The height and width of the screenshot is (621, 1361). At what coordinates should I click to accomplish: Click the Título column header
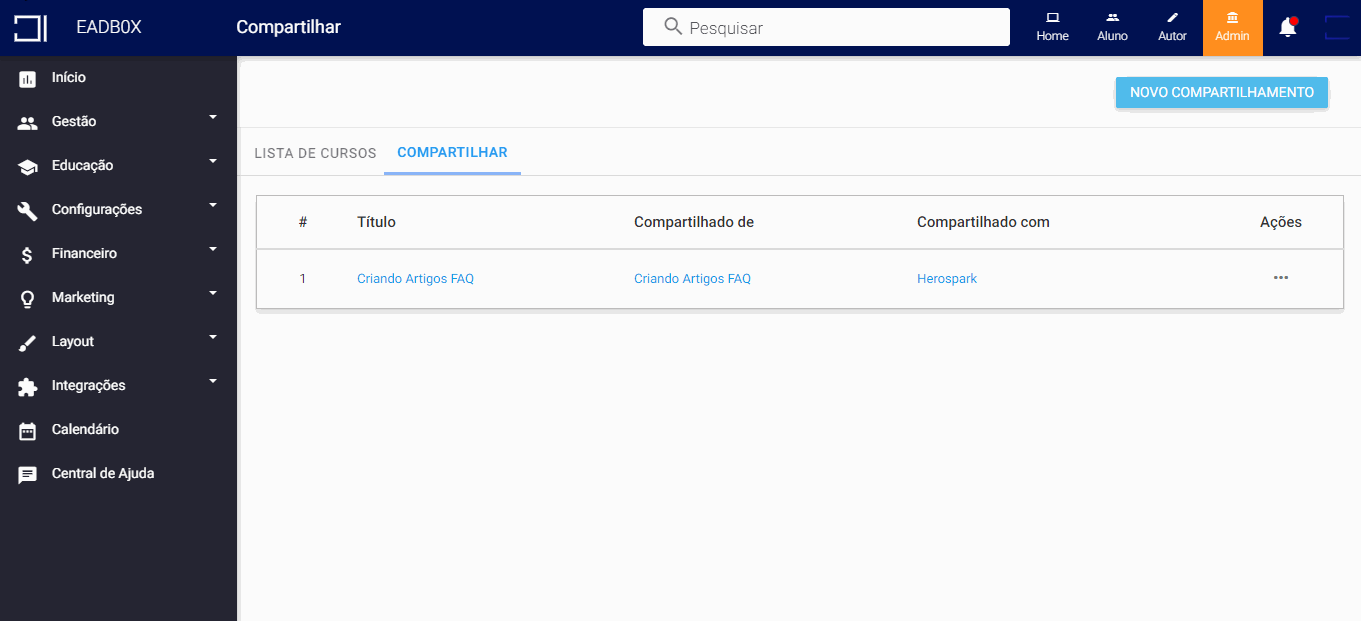point(376,222)
